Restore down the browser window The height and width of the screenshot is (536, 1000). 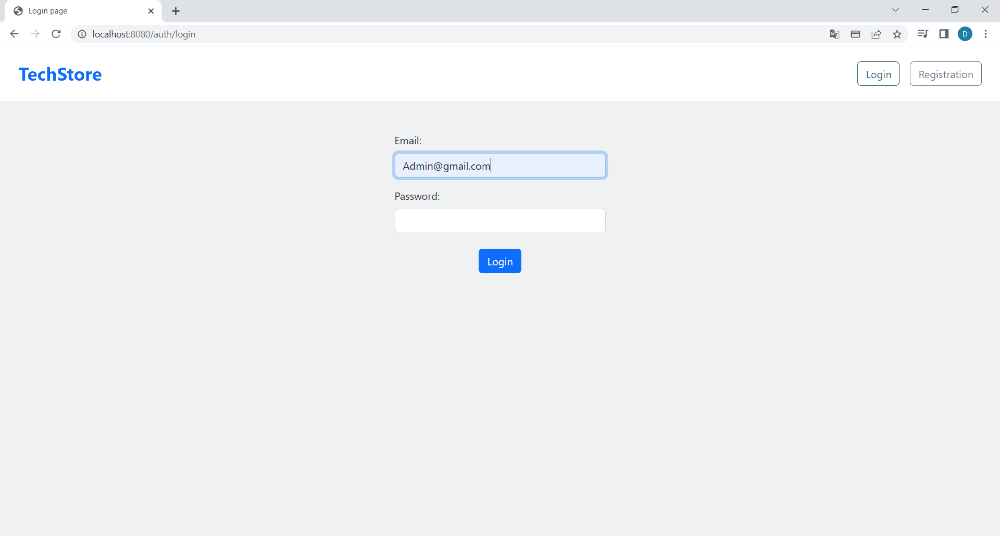955,10
